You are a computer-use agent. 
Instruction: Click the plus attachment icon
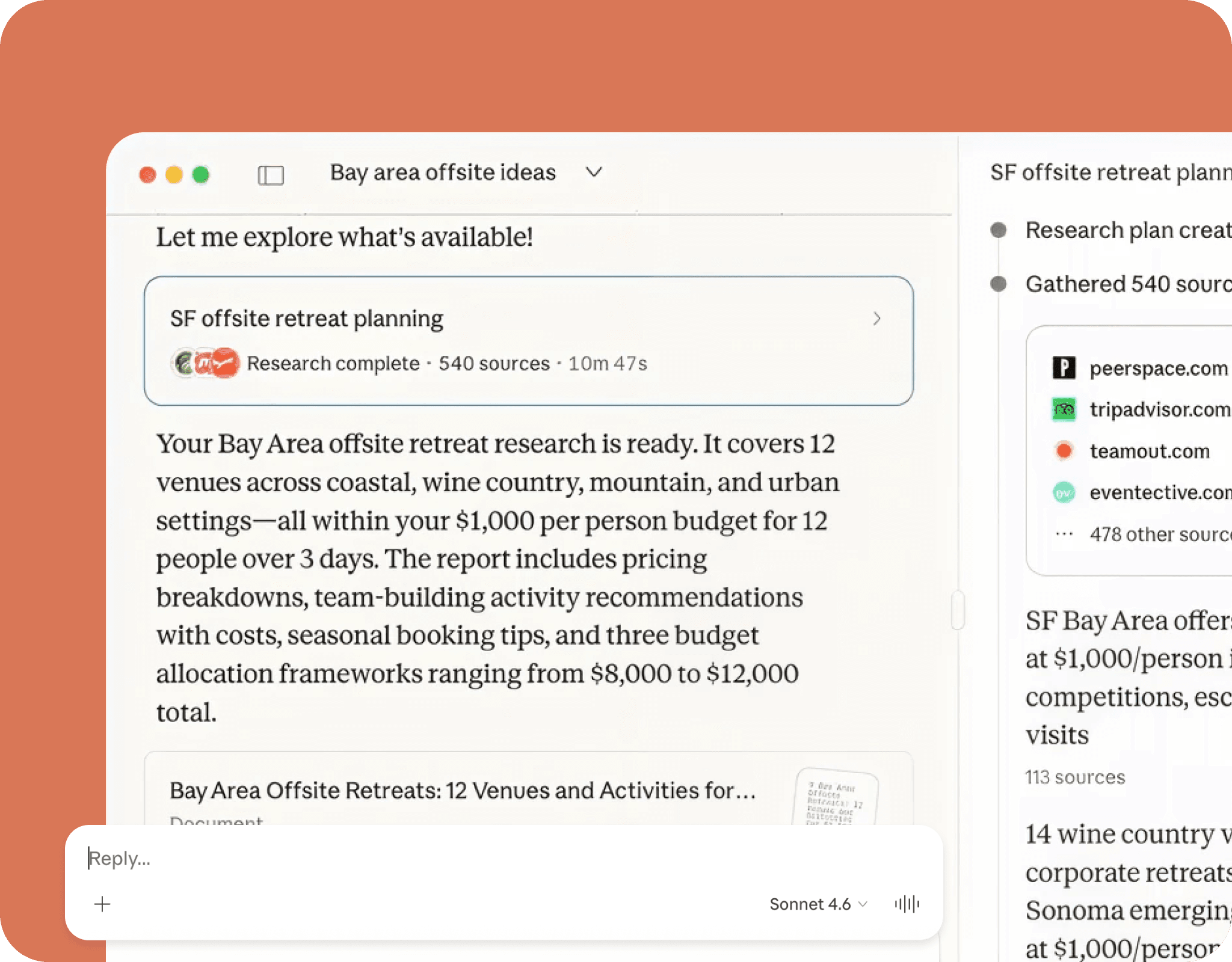[x=102, y=904]
